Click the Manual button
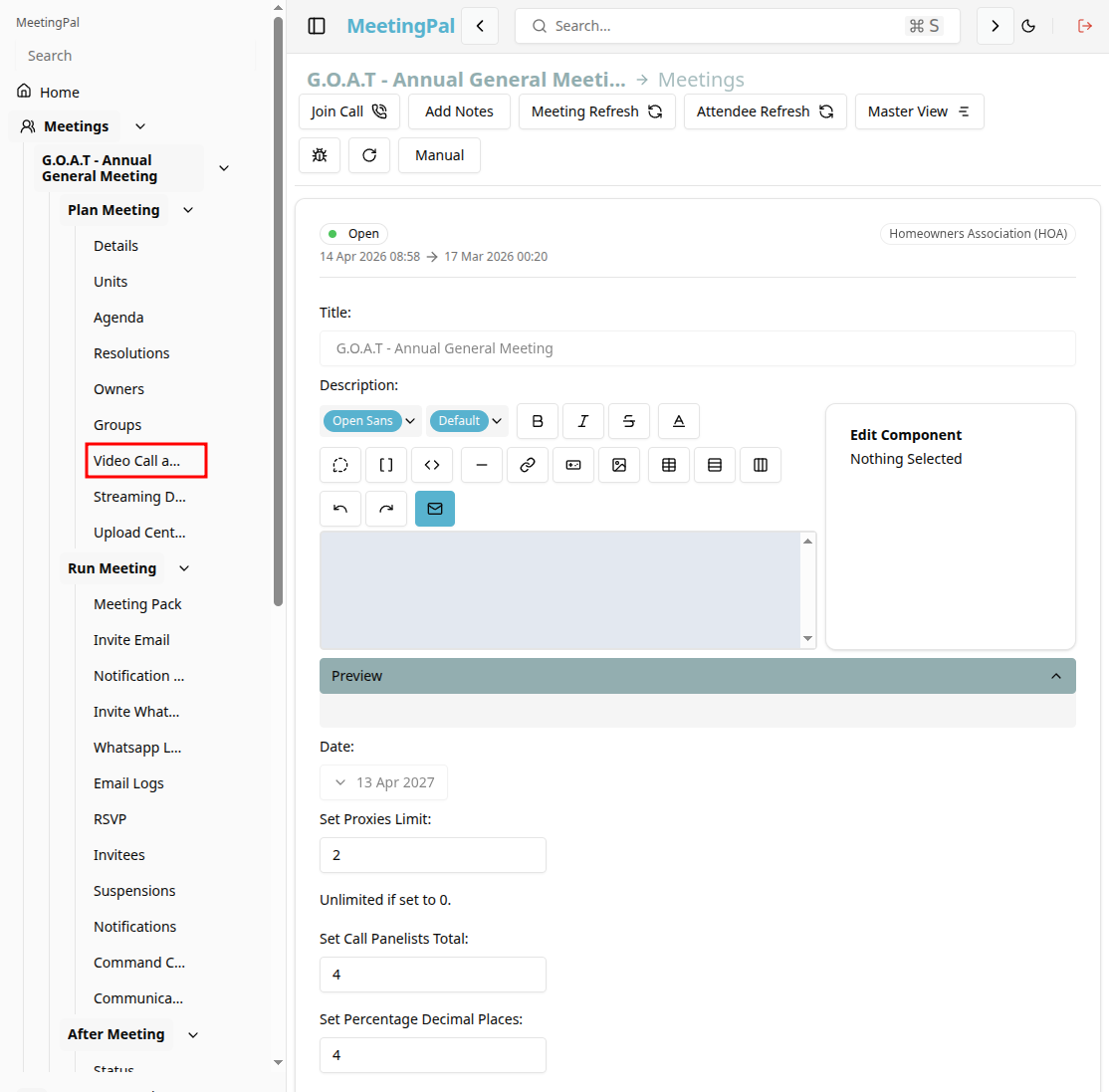This screenshot has height=1092, width=1109. pos(439,155)
